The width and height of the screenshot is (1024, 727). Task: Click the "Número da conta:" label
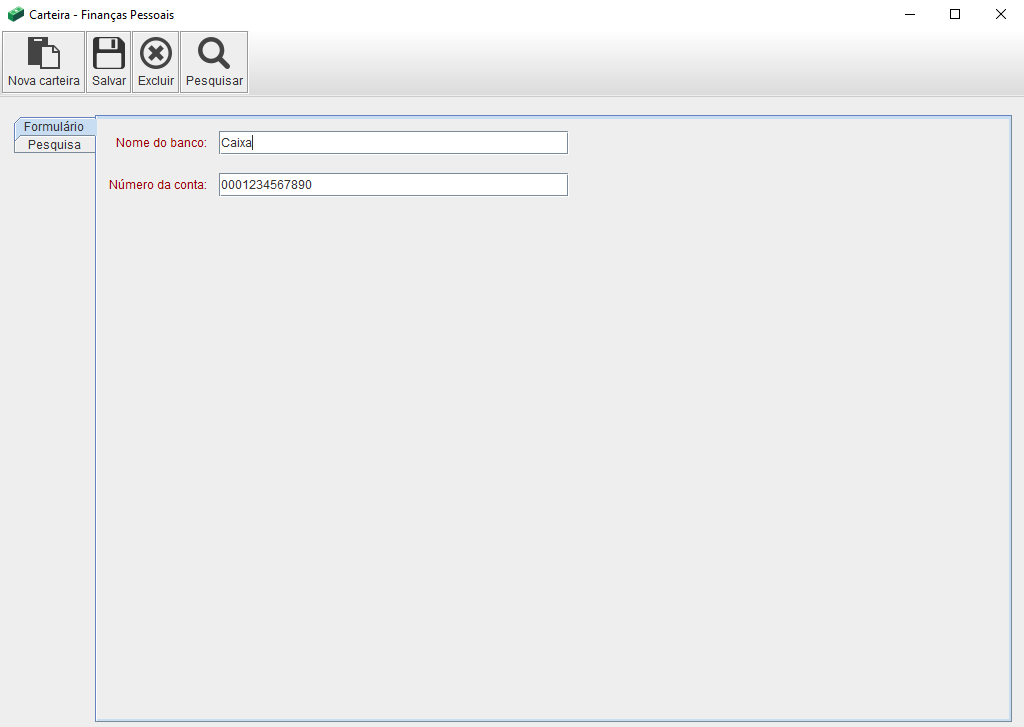pos(157,185)
